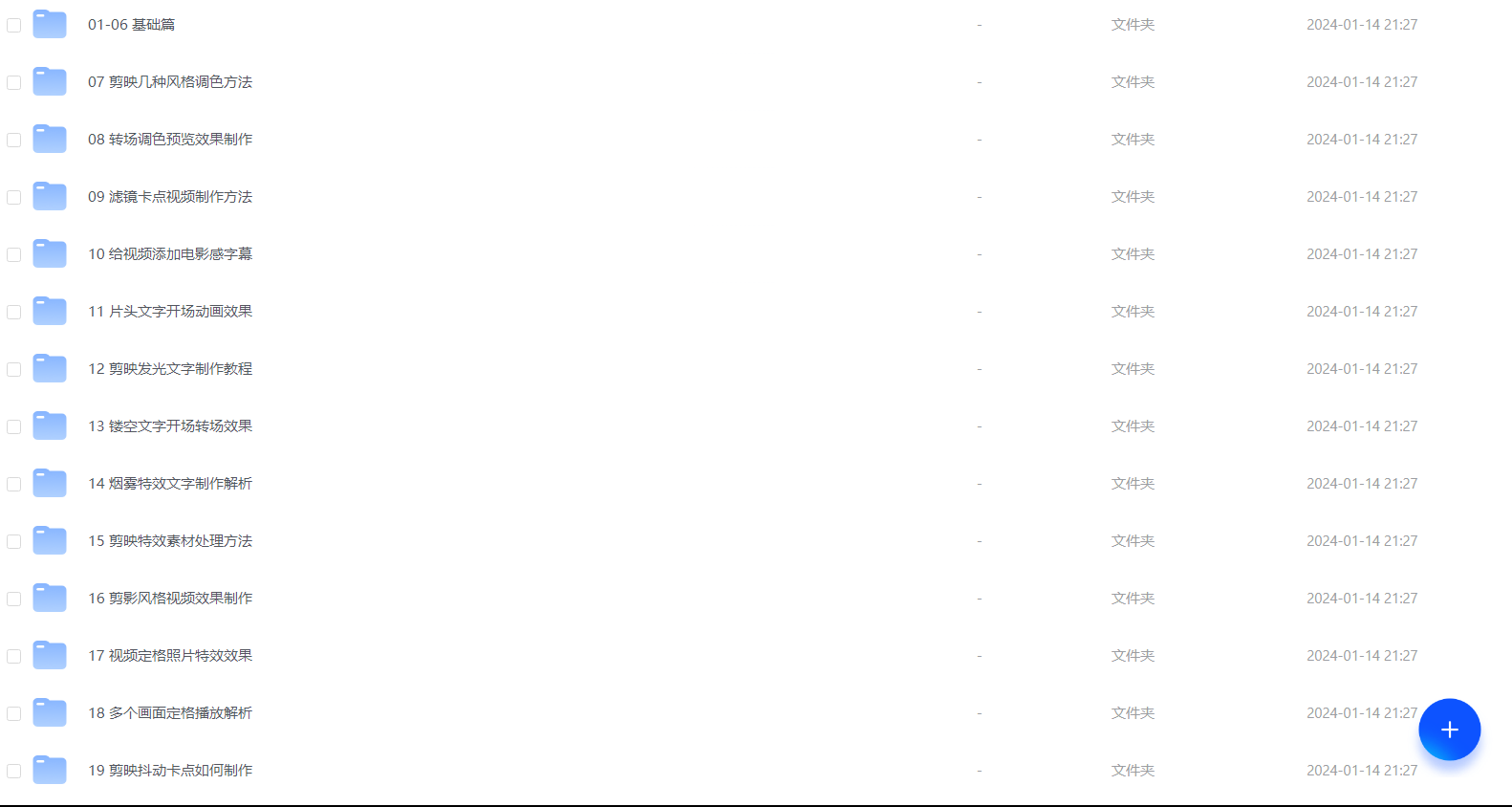Open folder name 18 多个画面定格播放解析
The image size is (1512, 807).
point(170,713)
